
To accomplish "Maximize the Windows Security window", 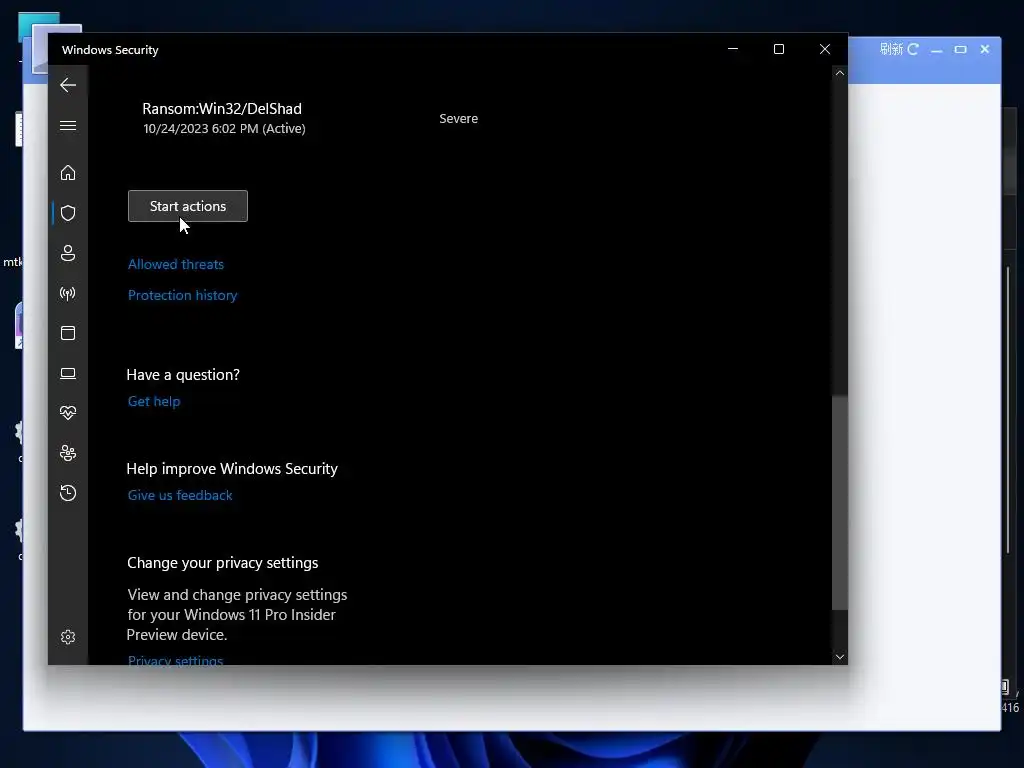I will click(x=778, y=49).
